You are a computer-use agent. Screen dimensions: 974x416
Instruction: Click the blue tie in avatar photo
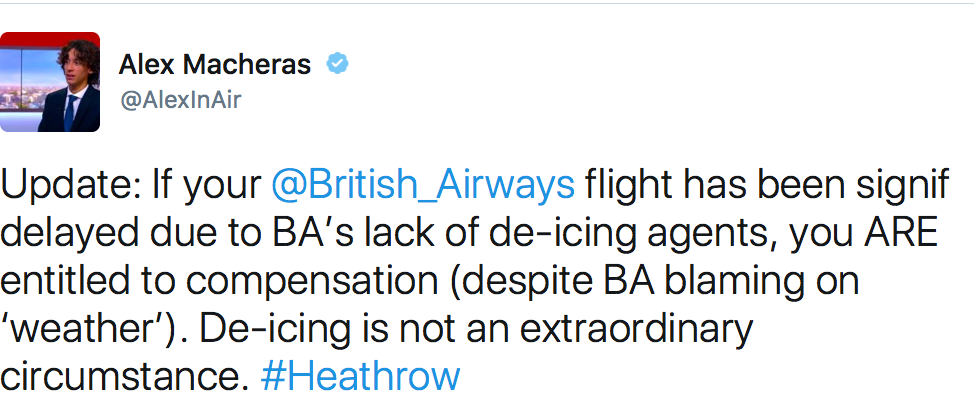(x=70, y=113)
